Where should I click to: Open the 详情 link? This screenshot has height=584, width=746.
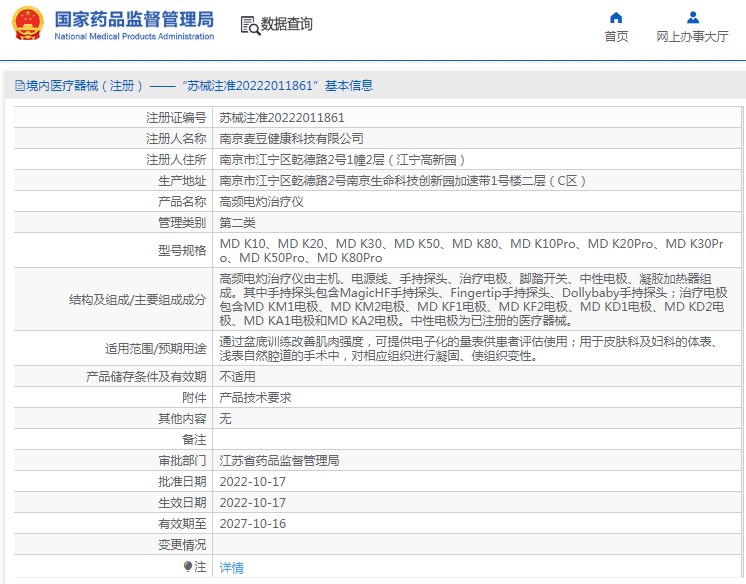tap(231, 567)
